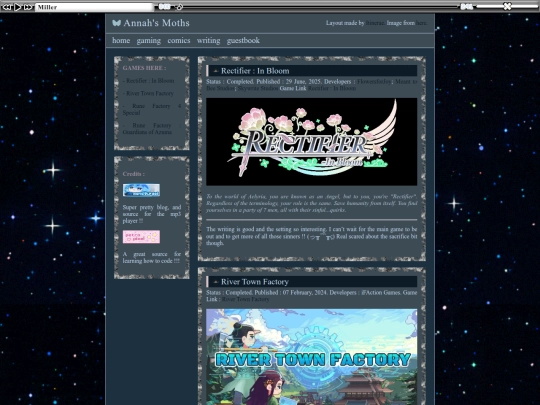
Task: Click the elapsed time display in player
Action: 164,6
